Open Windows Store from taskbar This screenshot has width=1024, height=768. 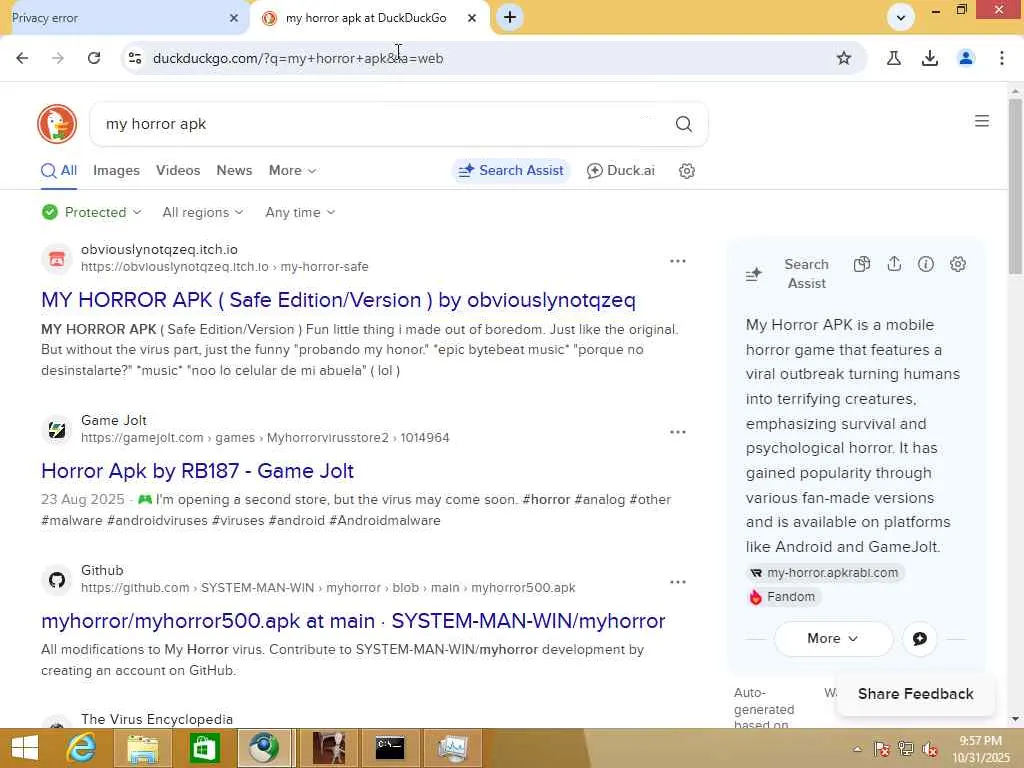[204, 748]
